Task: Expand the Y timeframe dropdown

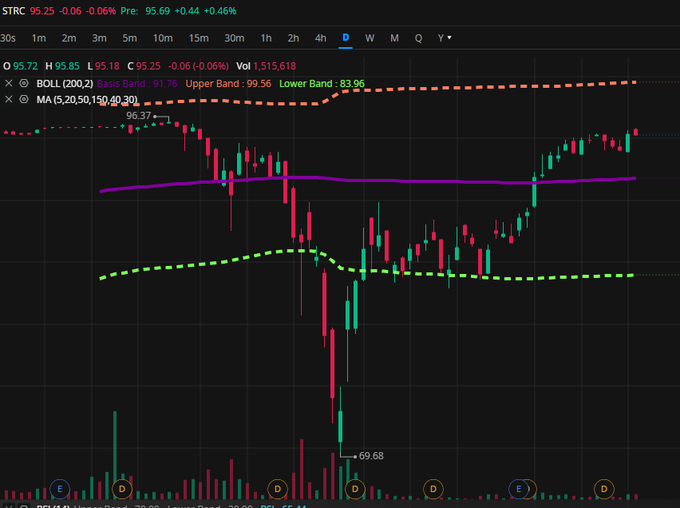Action: pyautogui.click(x=445, y=38)
